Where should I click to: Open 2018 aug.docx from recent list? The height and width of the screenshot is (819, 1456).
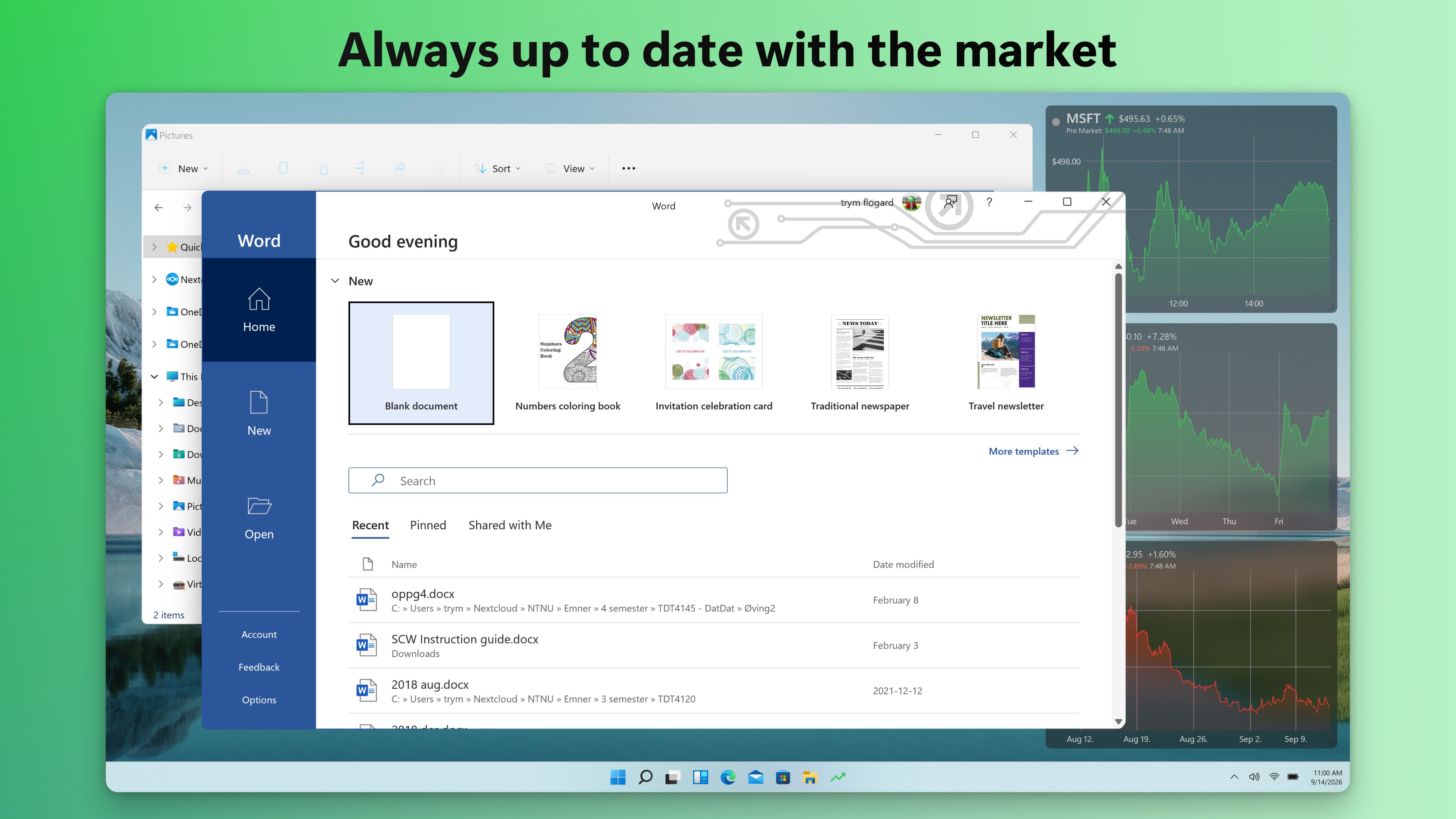tap(713, 691)
